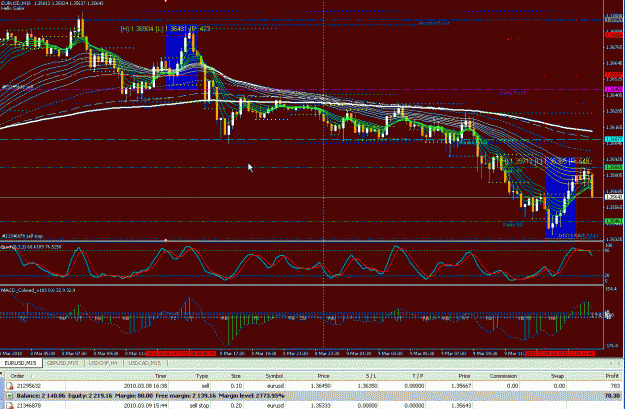This screenshot has height=409, width=625.
Task: Click the EURUSD,M15 chart title text
Action: coord(52,3)
